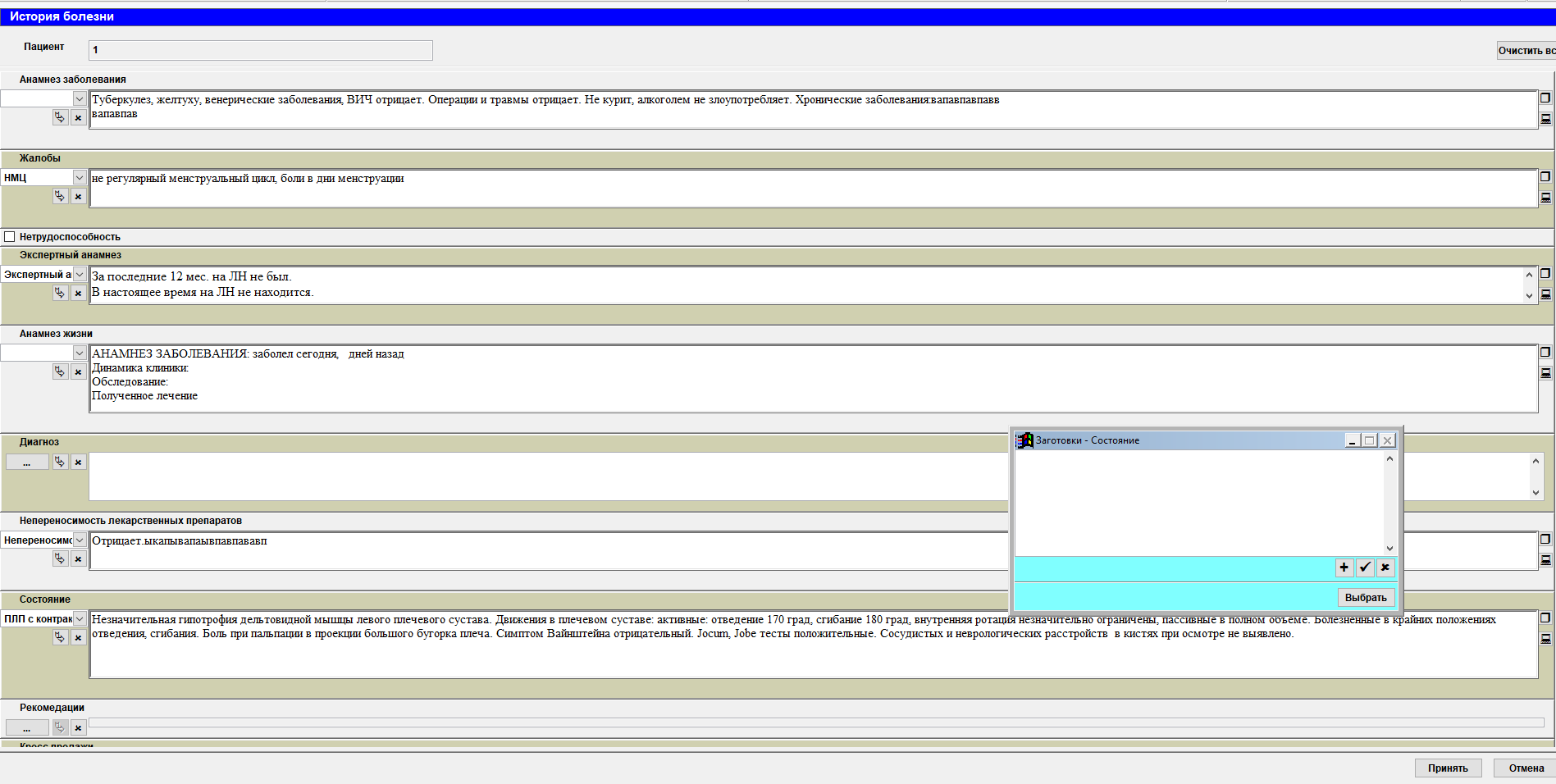
Task: Click the expand square icon right of Жалобы
Action: (x=1545, y=176)
